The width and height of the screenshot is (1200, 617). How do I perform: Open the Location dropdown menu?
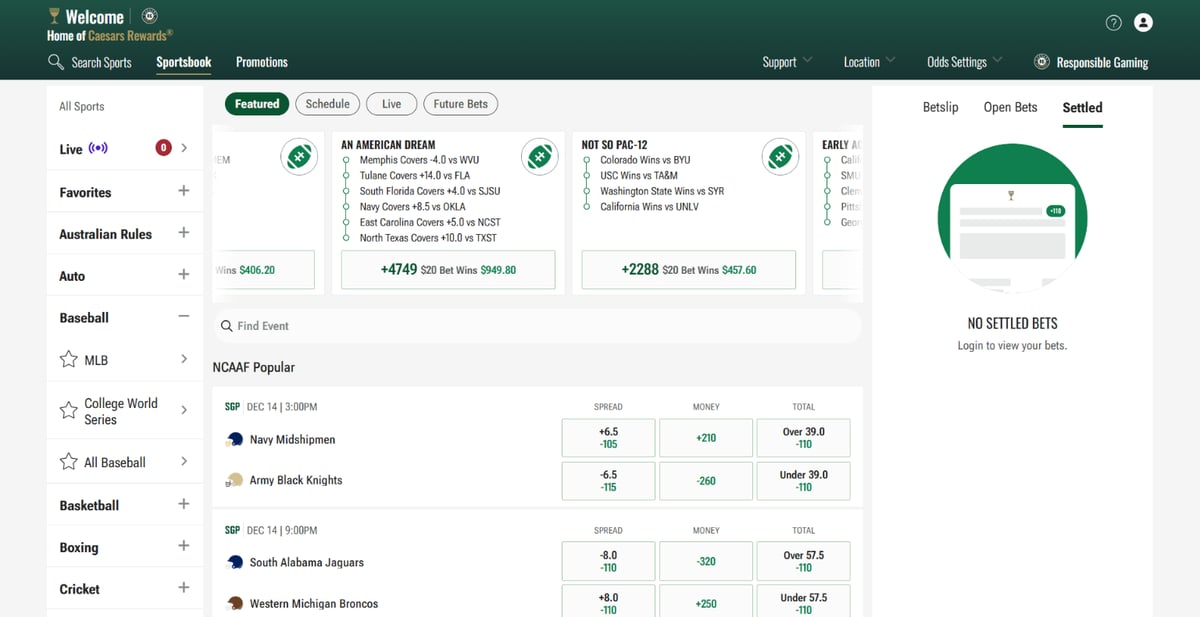(869, 62)
